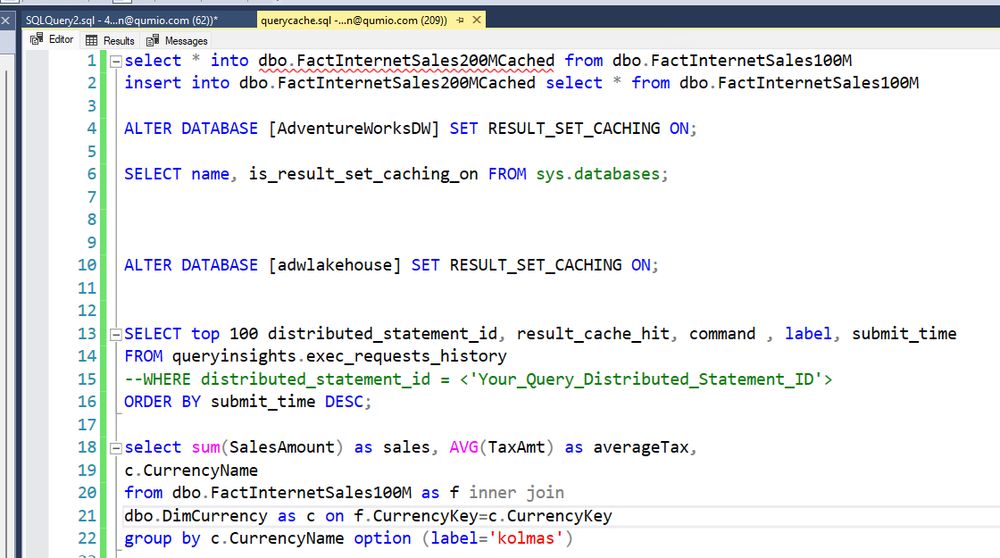Image resolution: width=1000 pixels, height=558 pixels.
Task: Click 'result_cache_hit' on line 13
Action: (x=593, y=334)
